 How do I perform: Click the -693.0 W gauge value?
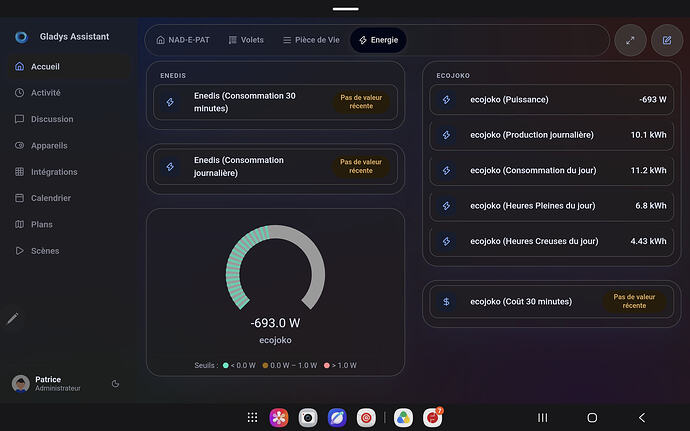click(x=275, y=323)
